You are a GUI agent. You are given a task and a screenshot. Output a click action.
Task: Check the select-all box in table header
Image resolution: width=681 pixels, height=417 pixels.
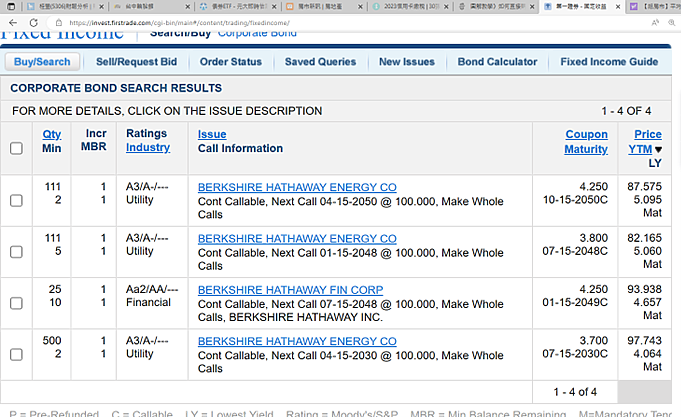16,149
